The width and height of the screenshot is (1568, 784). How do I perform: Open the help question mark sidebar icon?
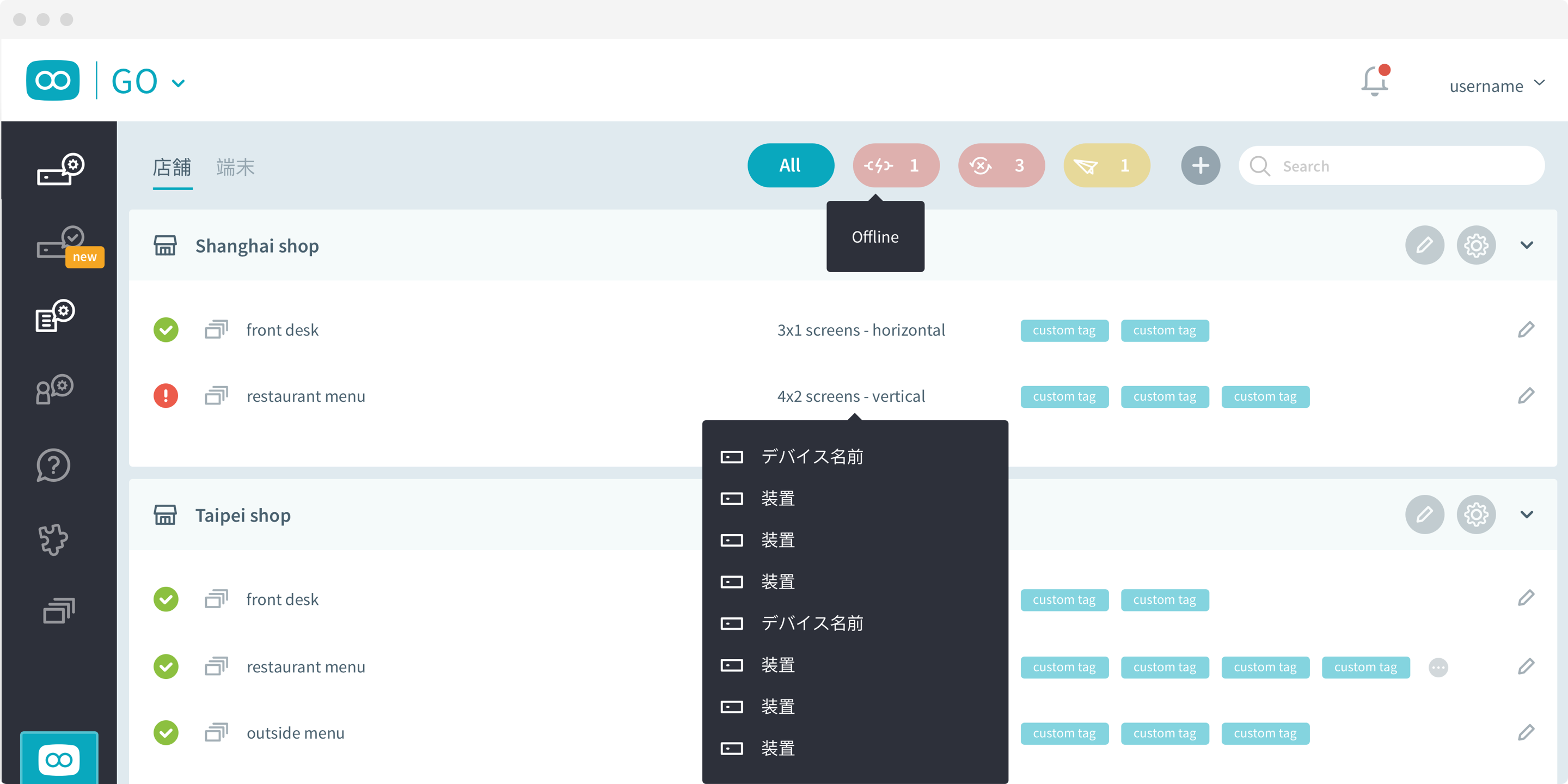[x=53, y=465]
